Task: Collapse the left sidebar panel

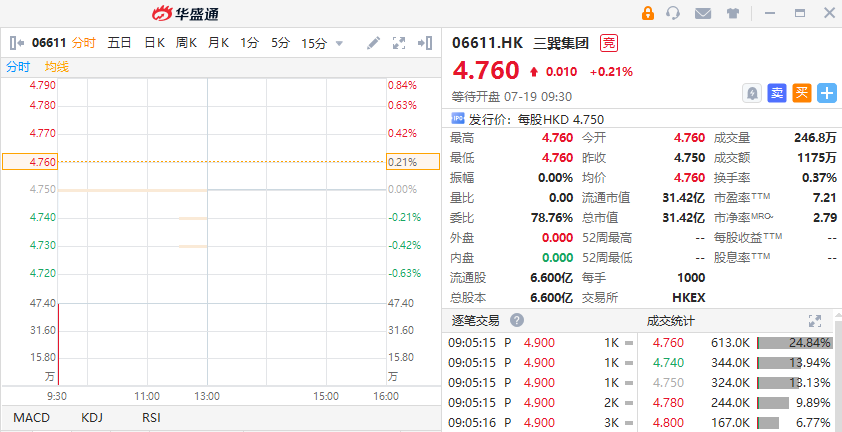Action: click(x=16, y=43)
